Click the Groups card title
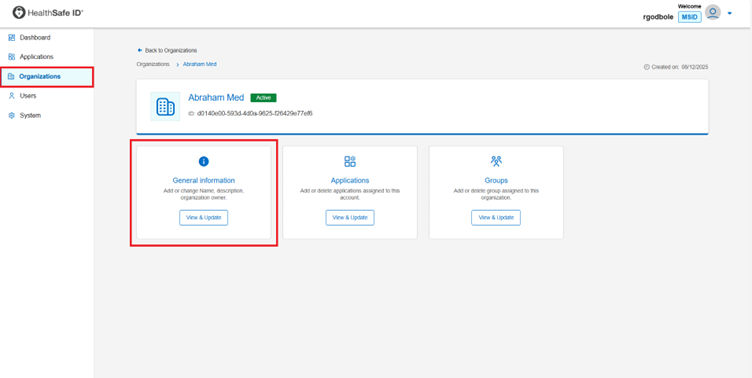Image resolution: width=752 pixels, height=378 pixels. pos(496,180)
